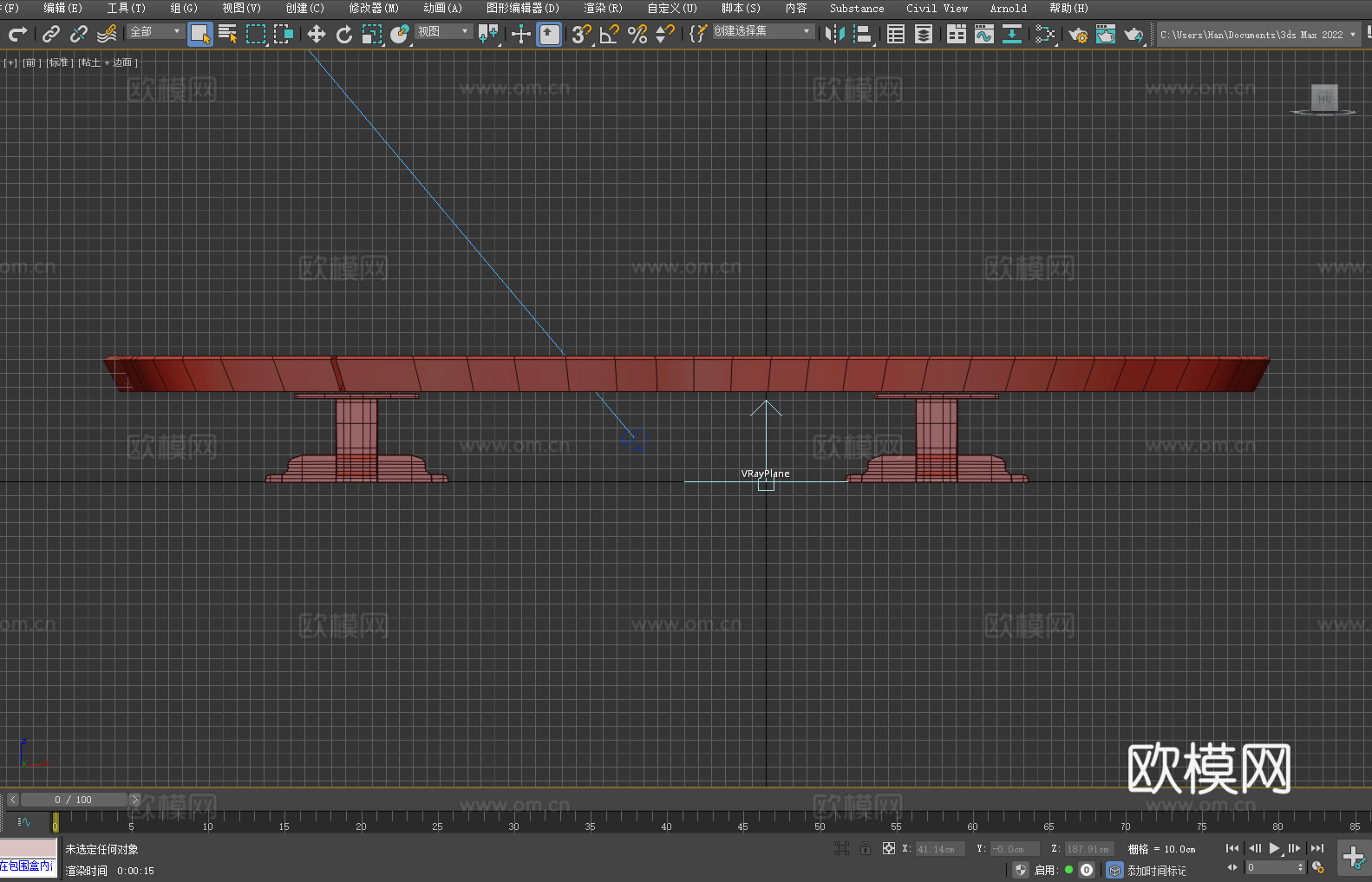Screen dimensions: 1372x882
Task: Open the Substance menu
Action: point(857,8)
